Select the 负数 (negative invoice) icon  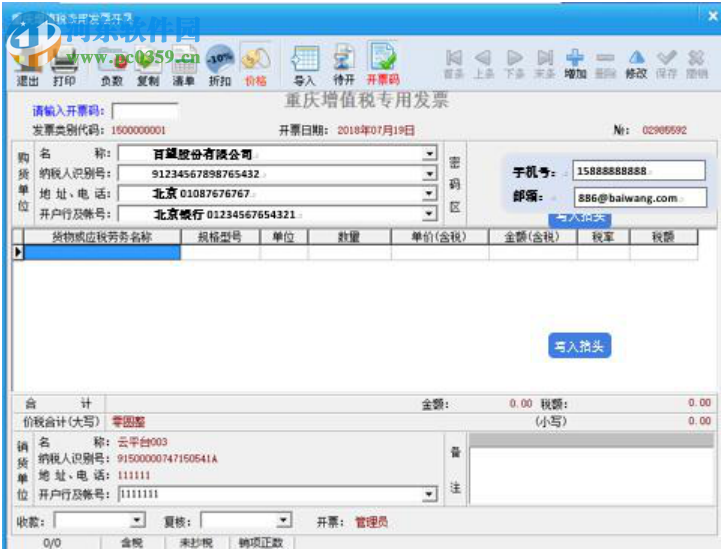pyautogui.click(x=112, y=67)
